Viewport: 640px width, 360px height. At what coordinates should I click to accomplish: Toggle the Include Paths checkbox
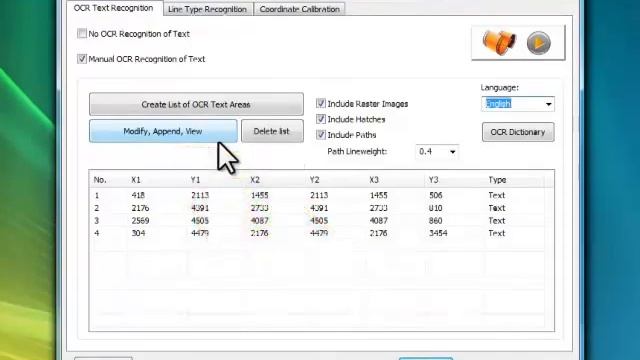click(x=321, y=134)
